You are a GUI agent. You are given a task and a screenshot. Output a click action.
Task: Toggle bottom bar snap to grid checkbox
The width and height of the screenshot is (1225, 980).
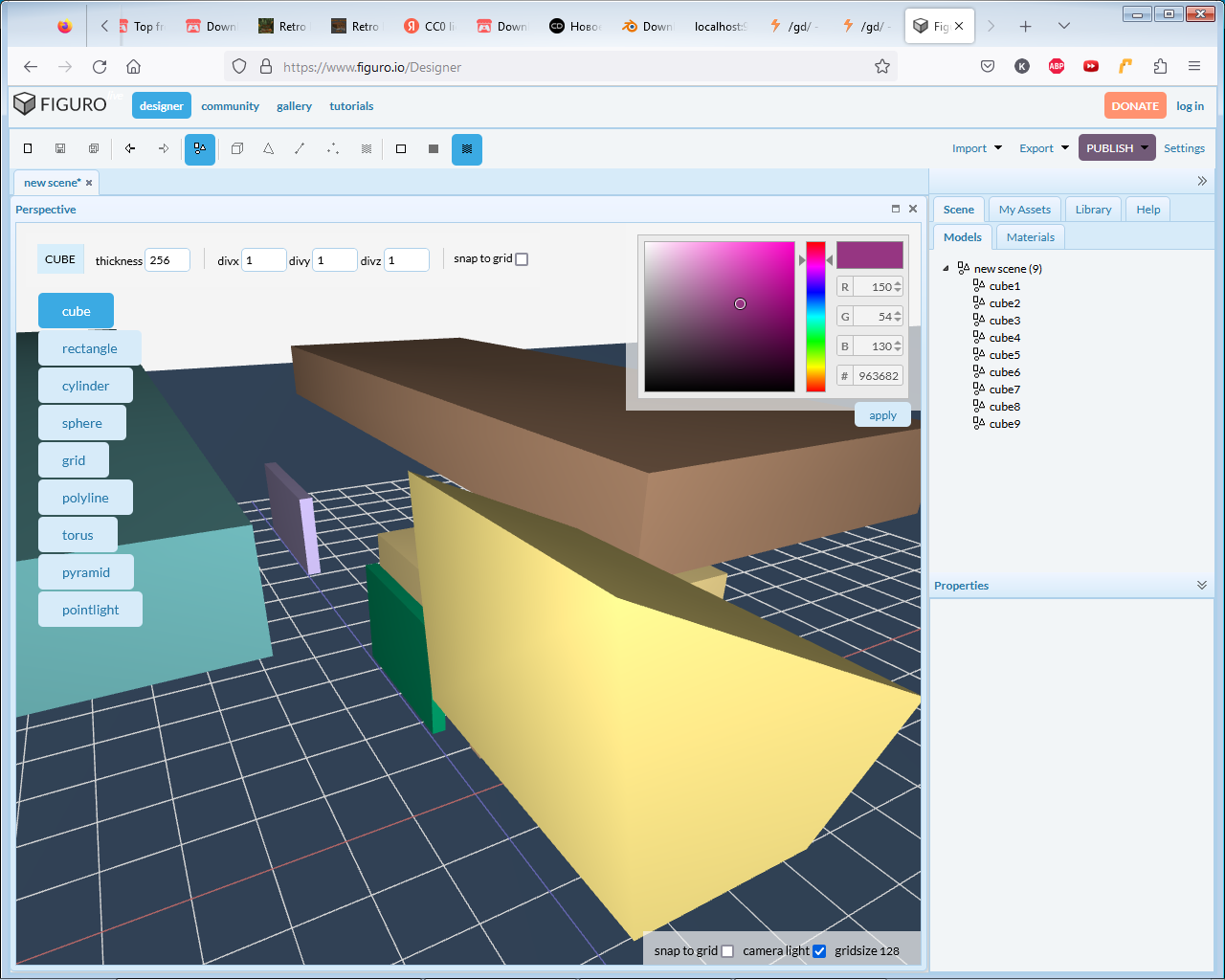click(x=727, y=951)
